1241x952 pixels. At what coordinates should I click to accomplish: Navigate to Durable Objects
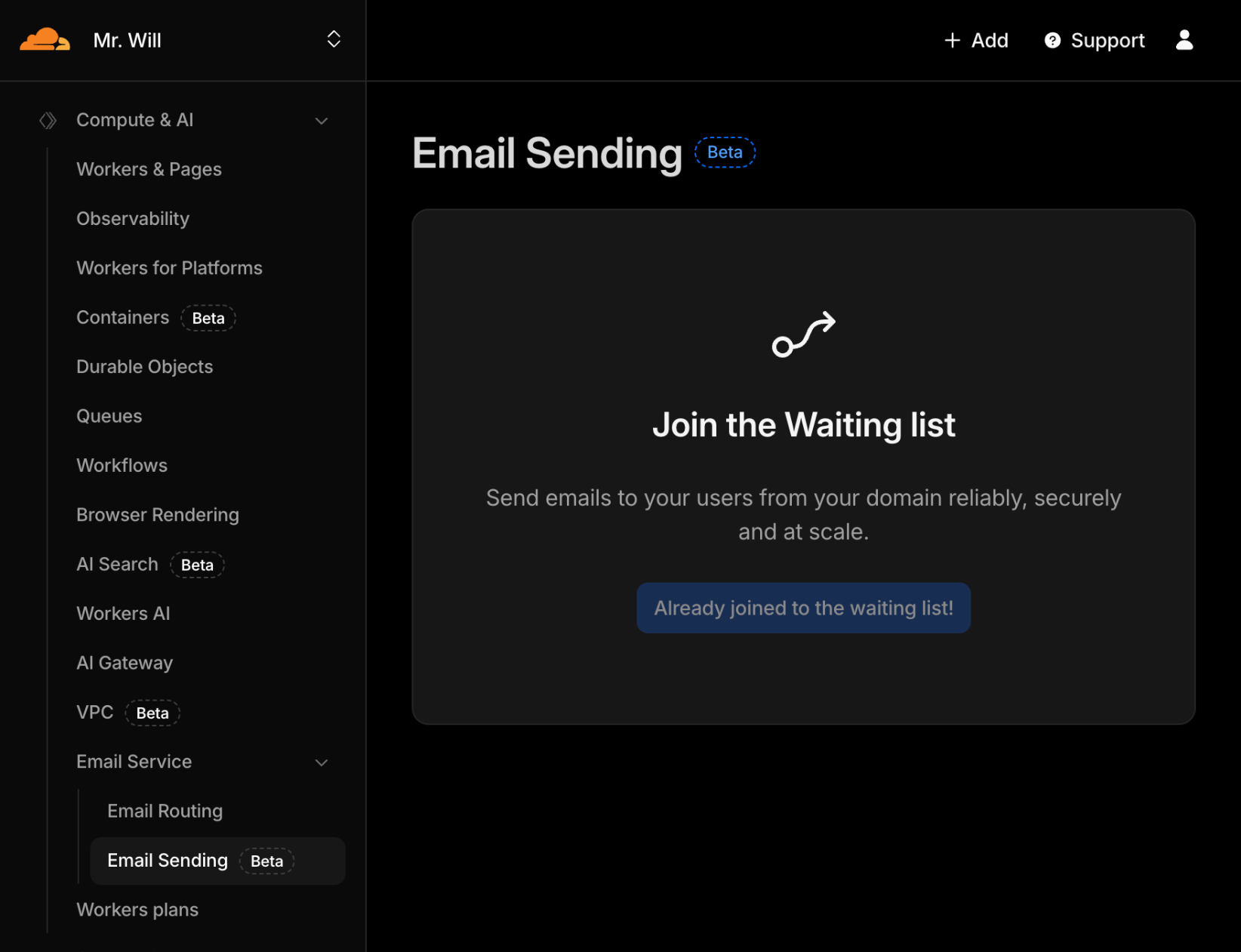point(144,367)
